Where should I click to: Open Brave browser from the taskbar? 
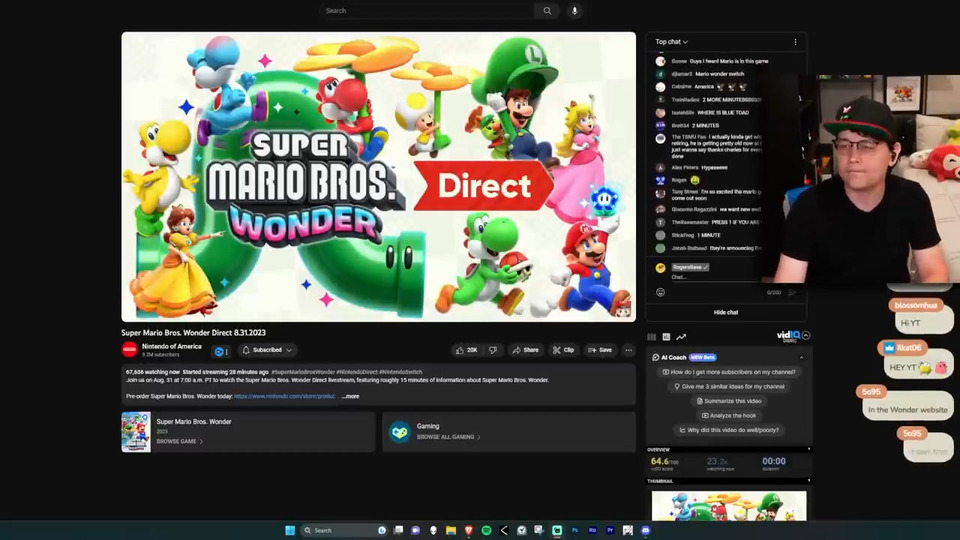click(468, 530)
